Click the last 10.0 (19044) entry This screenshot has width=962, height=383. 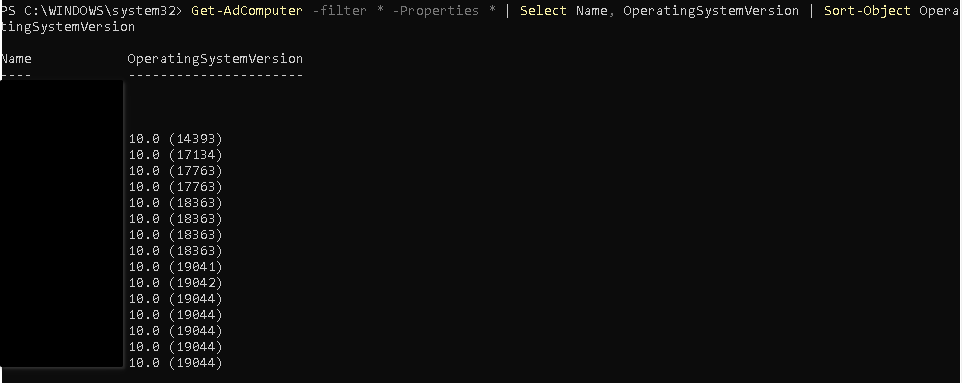click(x=175, y=363)
